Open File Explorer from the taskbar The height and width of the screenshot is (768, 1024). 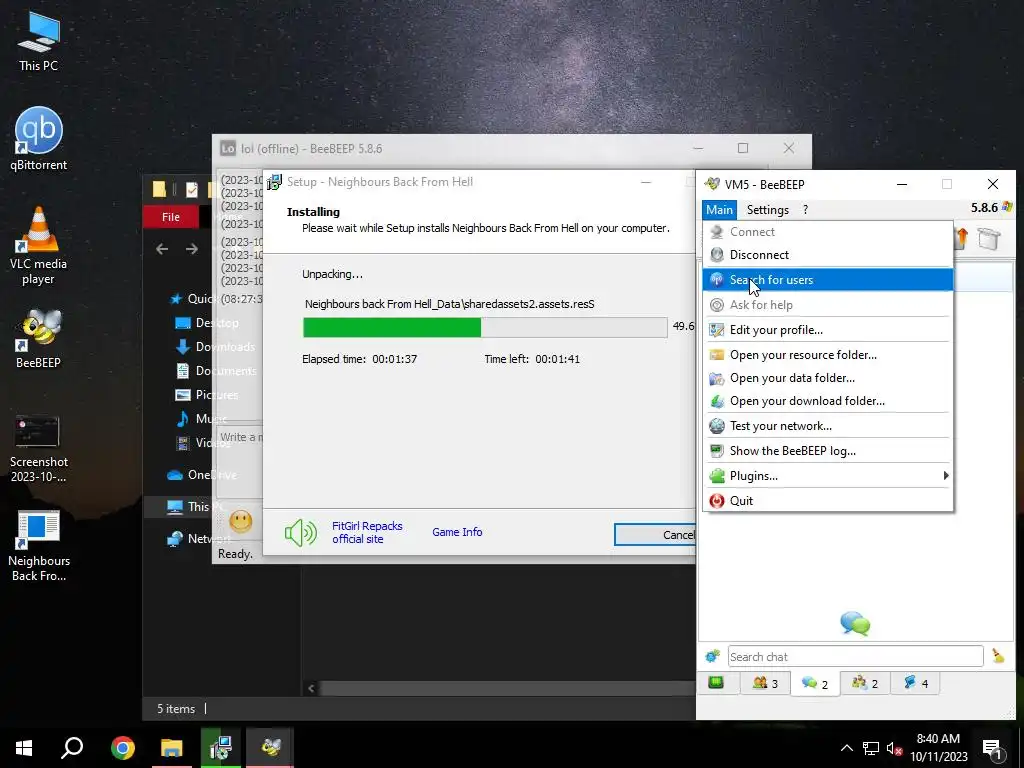(172, 748)
